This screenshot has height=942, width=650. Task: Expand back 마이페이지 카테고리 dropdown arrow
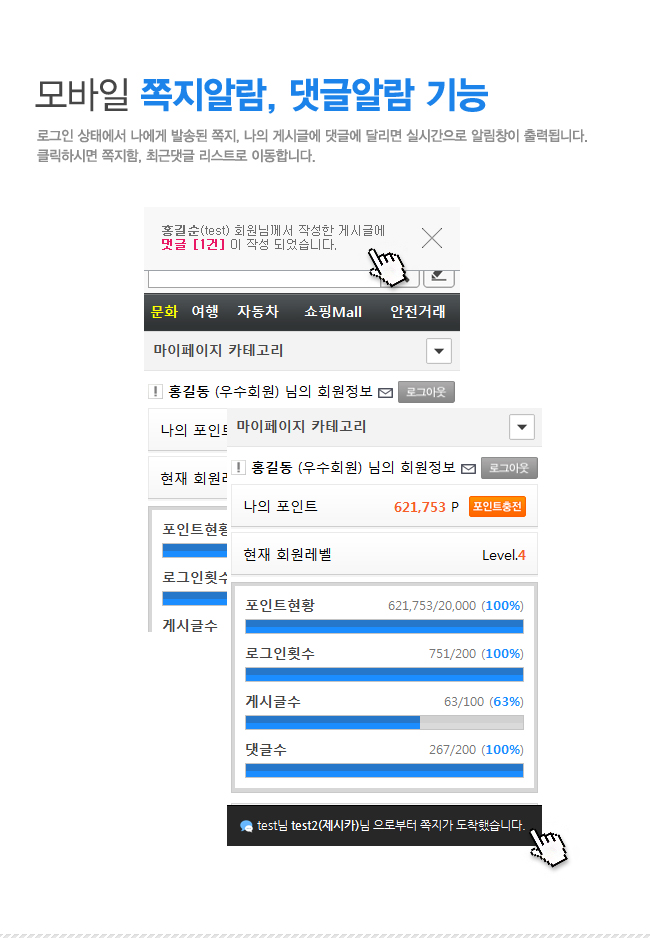(439, 351)
